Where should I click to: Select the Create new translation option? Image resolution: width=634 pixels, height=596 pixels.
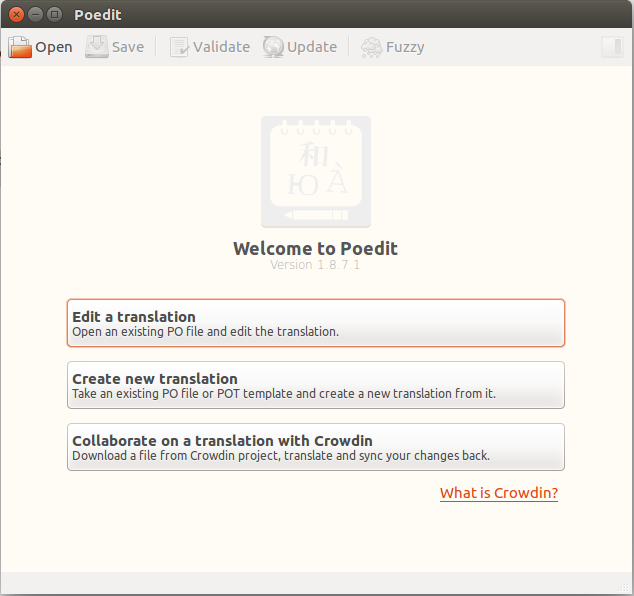[x=315, y=385]
